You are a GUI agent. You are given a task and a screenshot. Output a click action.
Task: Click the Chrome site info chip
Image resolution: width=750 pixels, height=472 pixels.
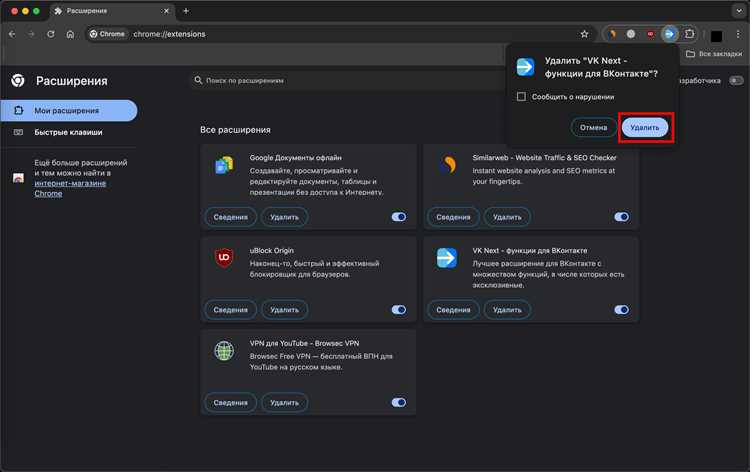click(108, 34)
